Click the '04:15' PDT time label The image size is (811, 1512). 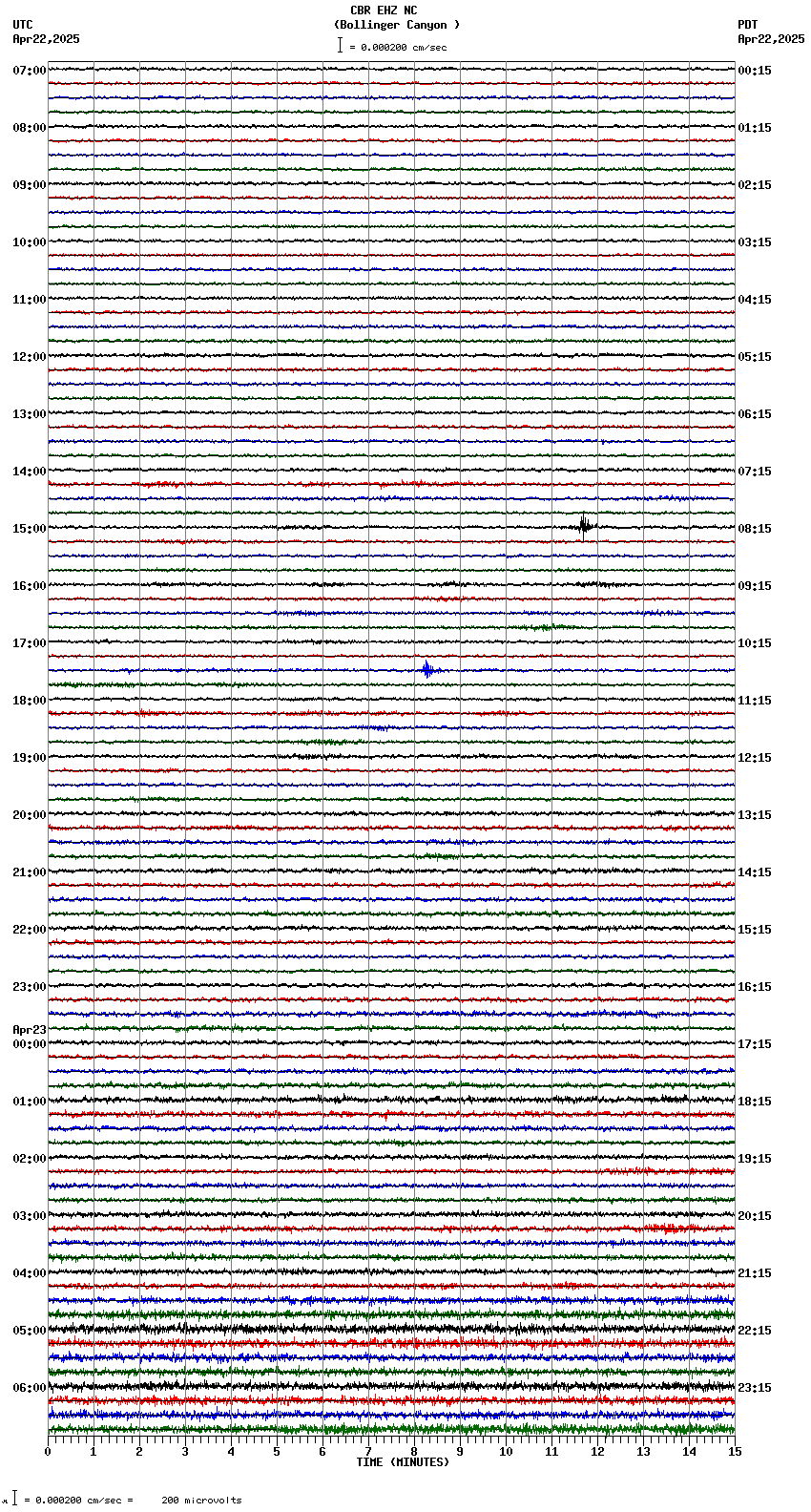pos(755,300)
